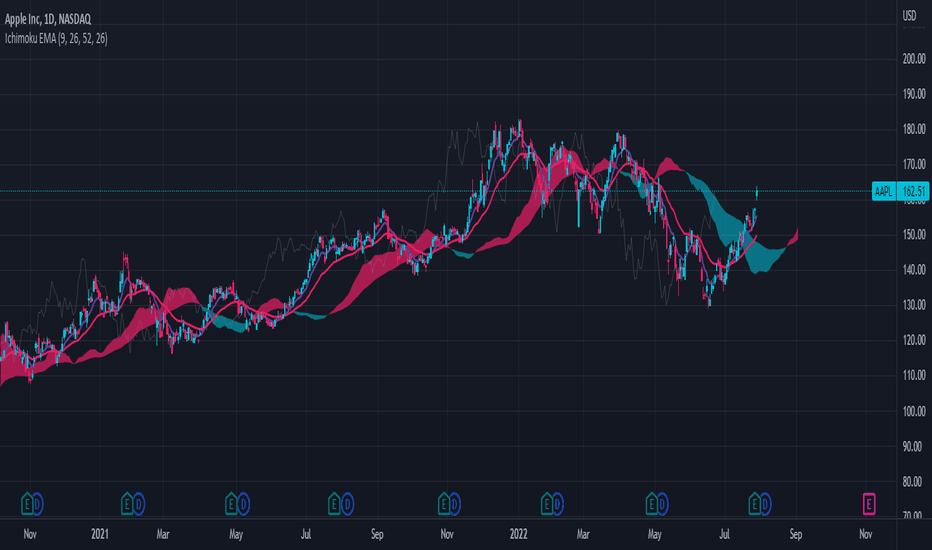The image size is (932, 550).
Task: Click the dividend D icon between Jul and Sep 2021
Action: click(x=347, y=505)
